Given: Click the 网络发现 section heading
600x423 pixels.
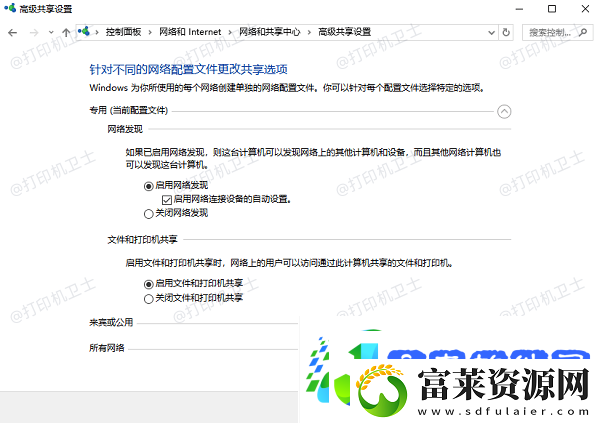Looking at the screenshot, I should pyautogui.click(x=125, y=129).
